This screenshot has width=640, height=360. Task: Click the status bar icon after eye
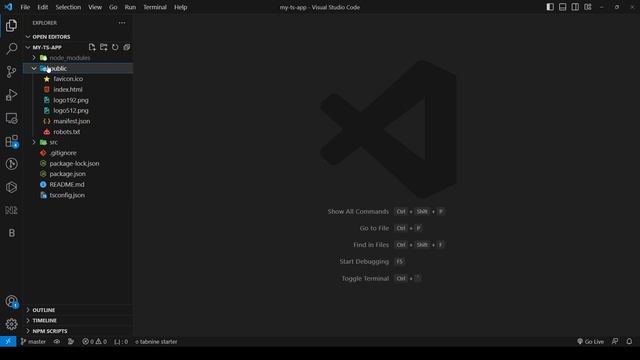[x=71, y=342]
